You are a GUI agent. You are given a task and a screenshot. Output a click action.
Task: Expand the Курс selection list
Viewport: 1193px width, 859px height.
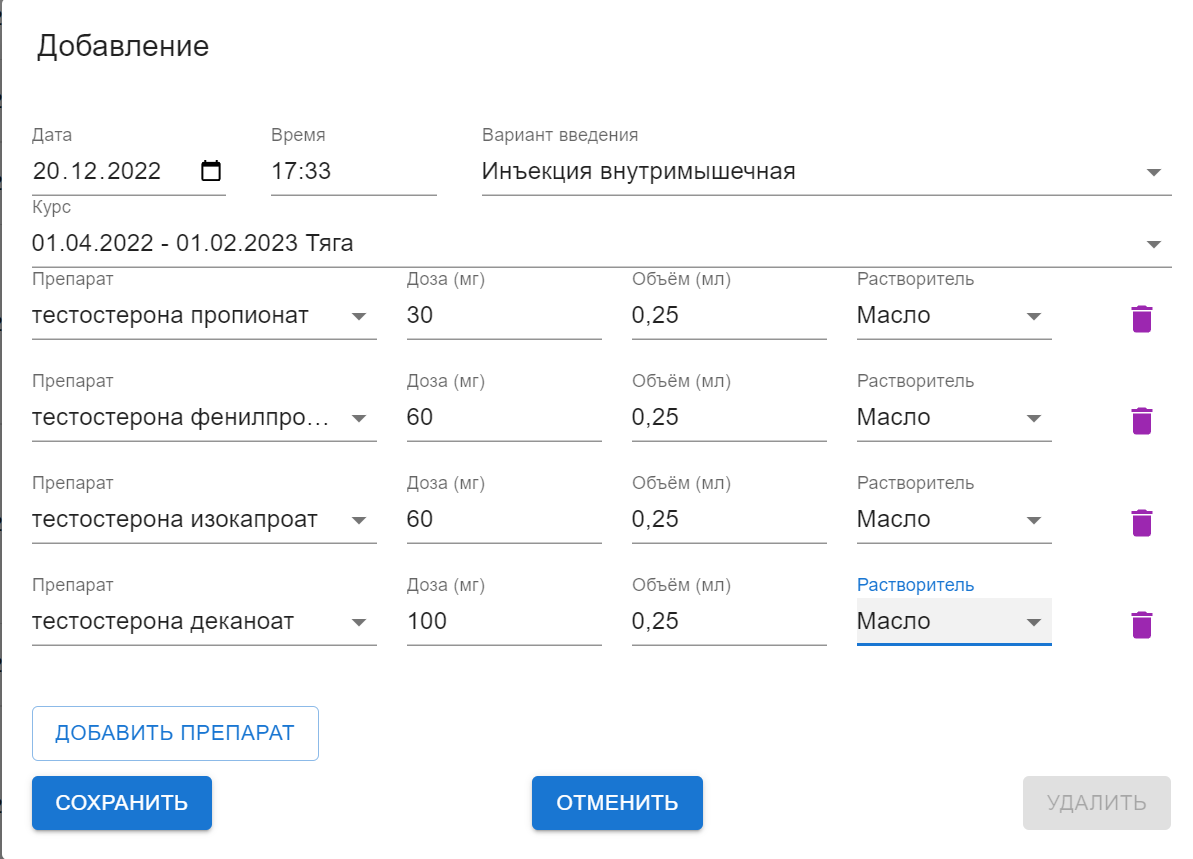[x=1154, y=242]
